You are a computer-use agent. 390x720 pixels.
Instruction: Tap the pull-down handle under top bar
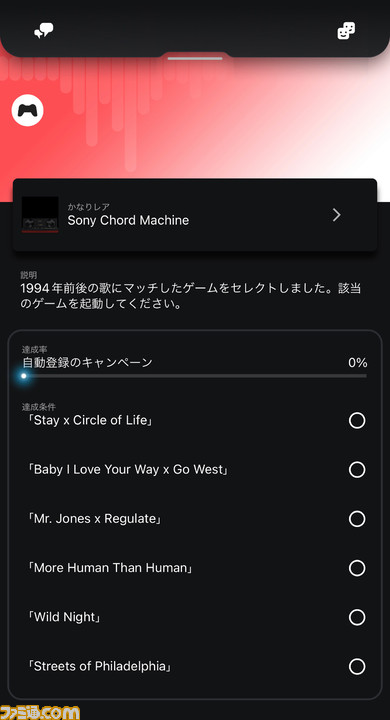click(x=195, y=58)
